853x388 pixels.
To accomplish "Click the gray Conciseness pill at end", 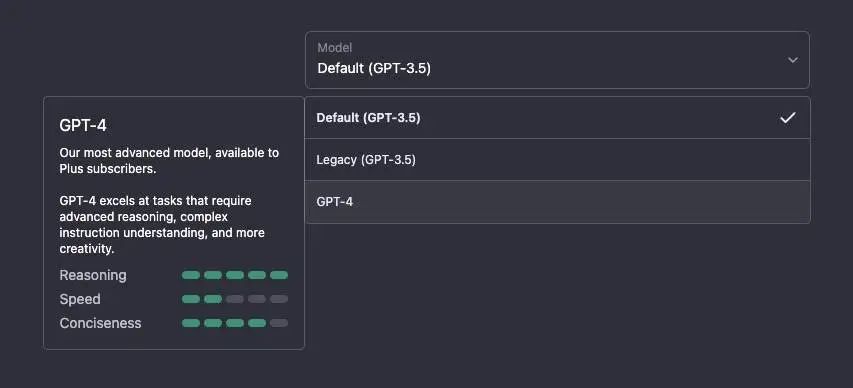I will click(x=279, y=323).
